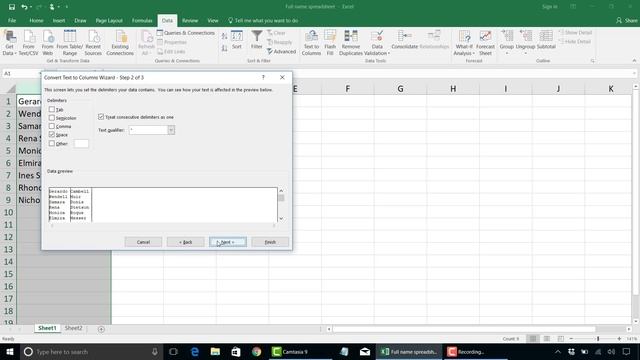640x360 pixels.
Task: Click Remove Duplicates icon
Action: coord(351,42)
